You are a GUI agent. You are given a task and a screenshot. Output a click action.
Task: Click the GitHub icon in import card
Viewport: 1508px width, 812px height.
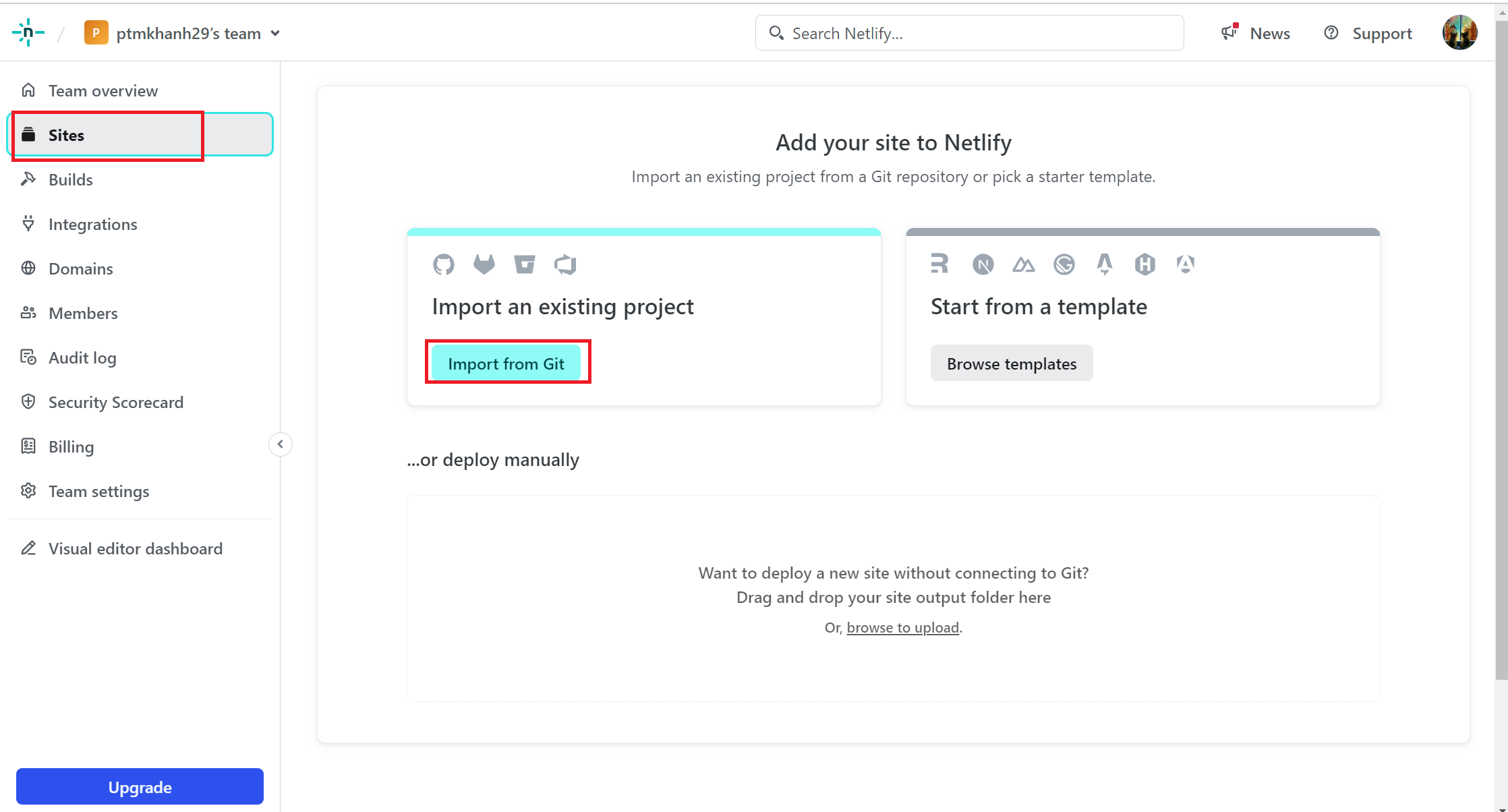coord(444,264)
